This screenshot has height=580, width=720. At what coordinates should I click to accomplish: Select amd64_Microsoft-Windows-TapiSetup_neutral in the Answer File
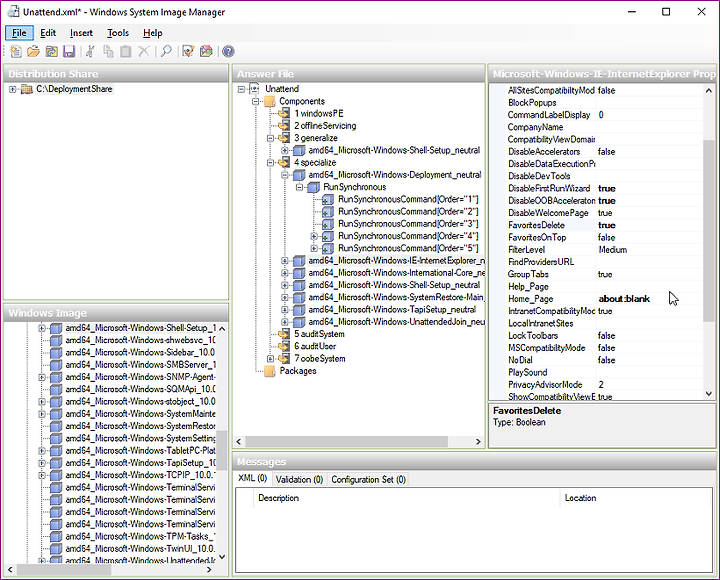point(392,310)
